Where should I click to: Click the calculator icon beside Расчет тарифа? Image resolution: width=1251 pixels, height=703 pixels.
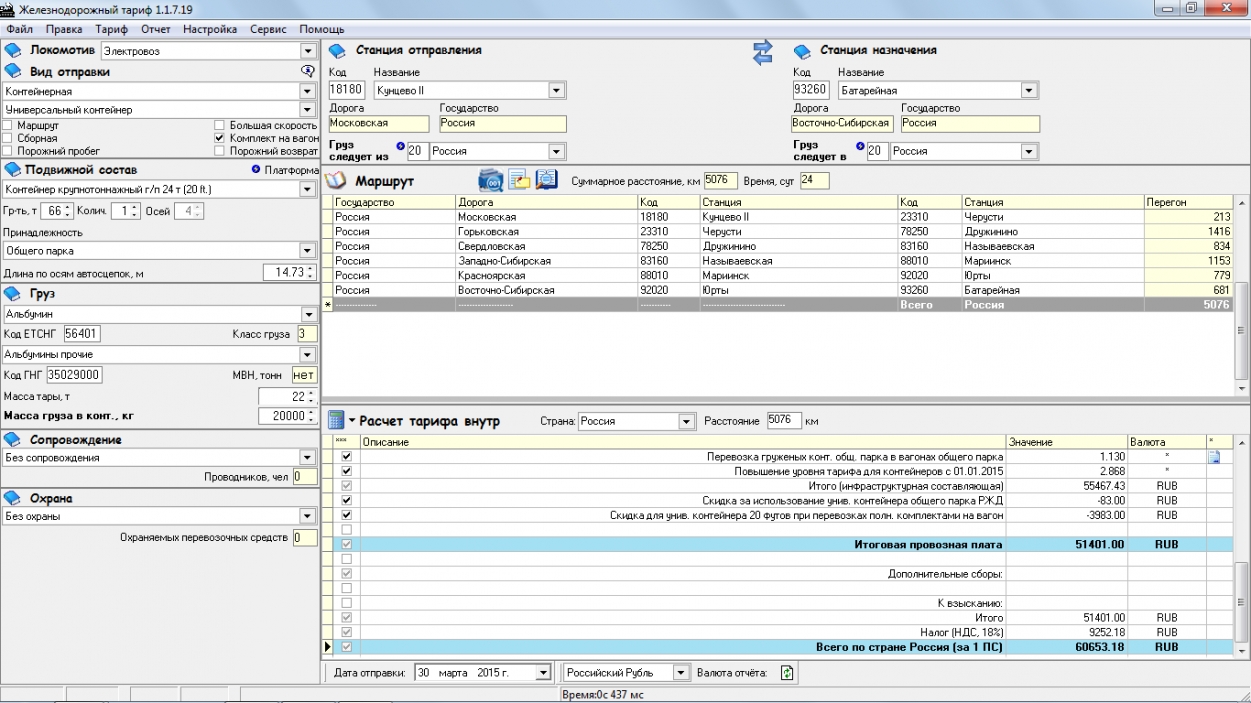336,421
